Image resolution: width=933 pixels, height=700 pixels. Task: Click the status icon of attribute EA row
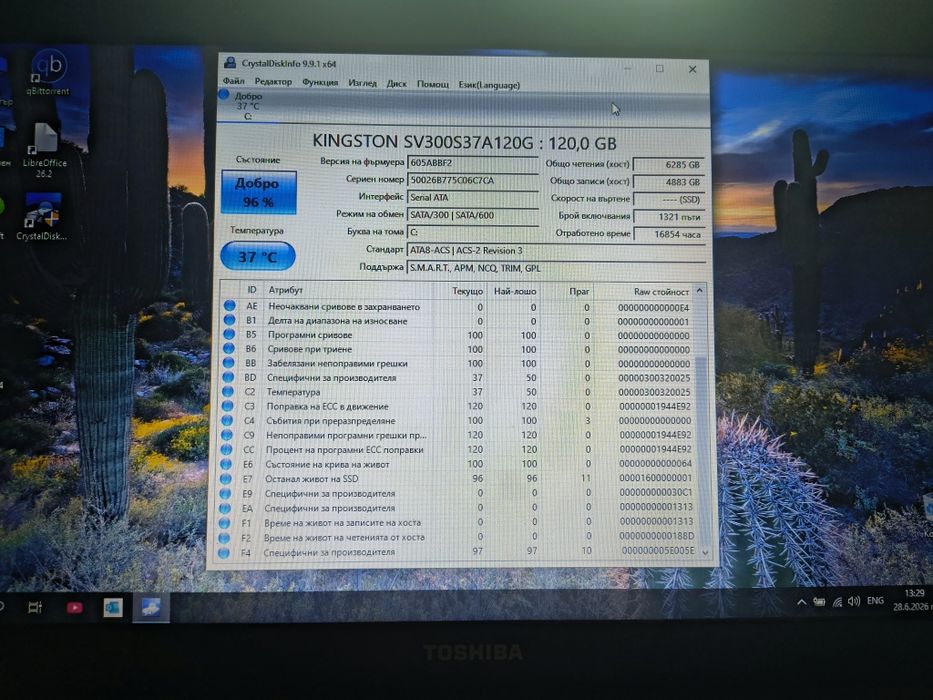tap(226, 508)
